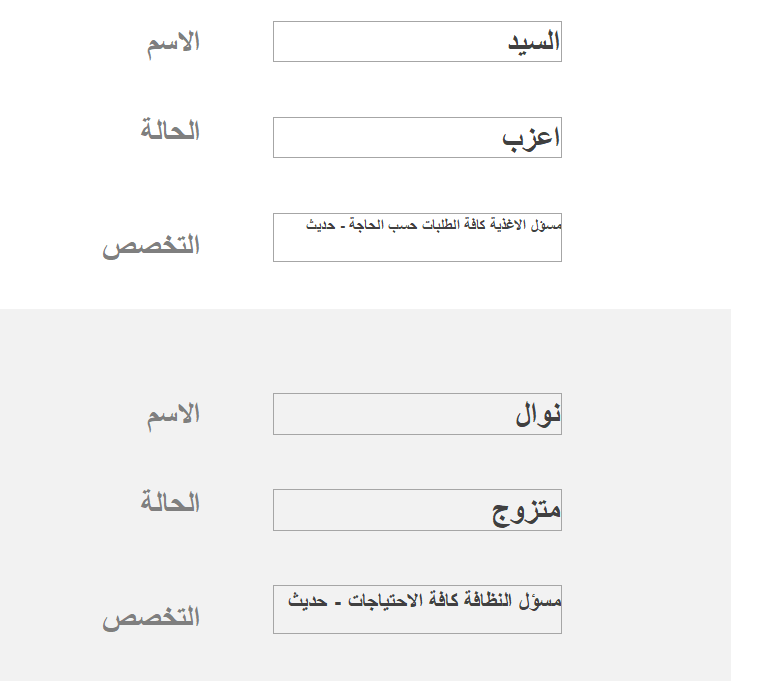Click the الحالة label beside اعزب field
Viewport: 766px width, 691px height.
[170, 130]
